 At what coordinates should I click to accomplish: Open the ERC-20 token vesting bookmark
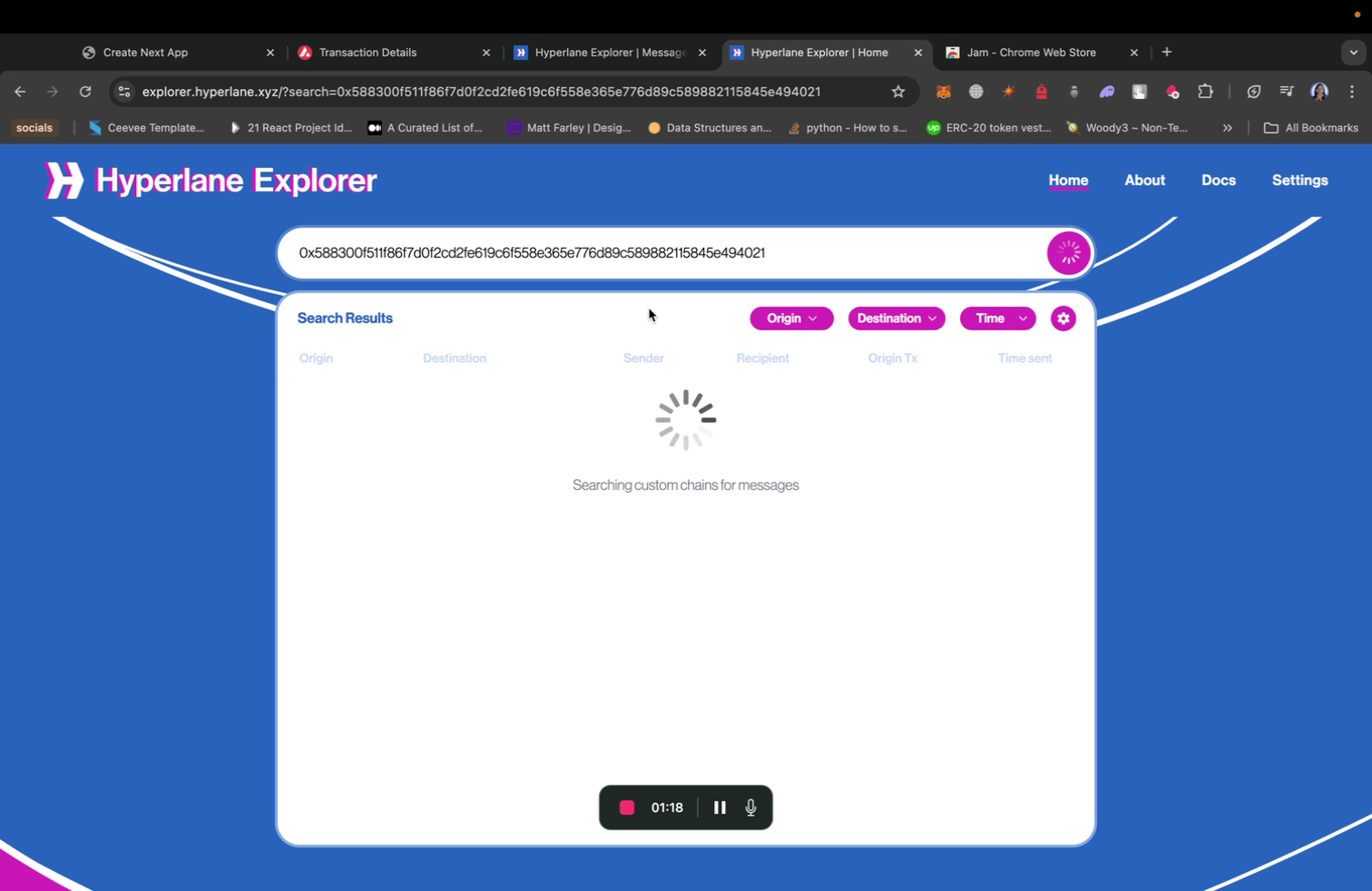tap(988, 128)
